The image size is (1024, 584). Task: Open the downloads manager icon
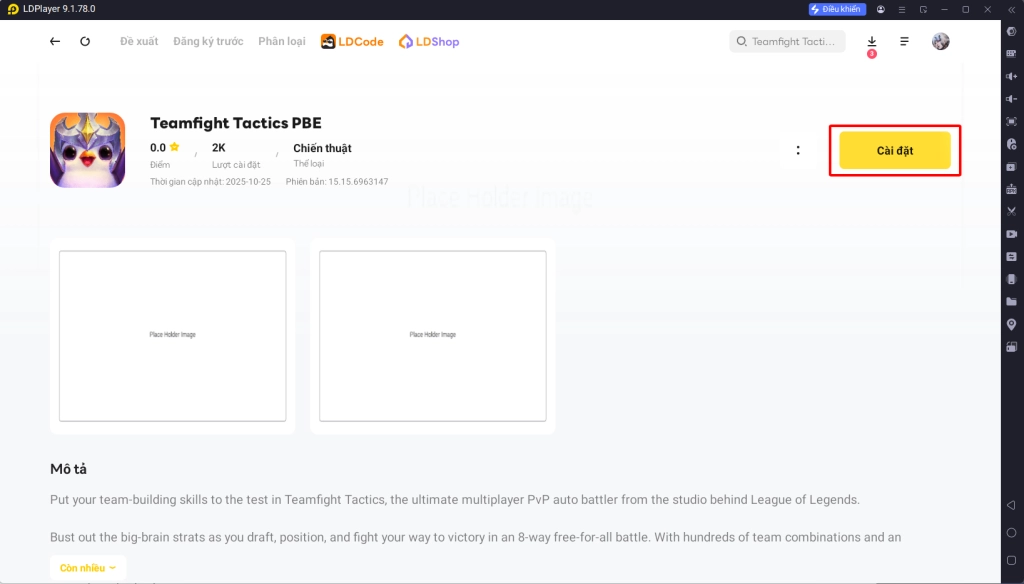click(x=872, y=42)
